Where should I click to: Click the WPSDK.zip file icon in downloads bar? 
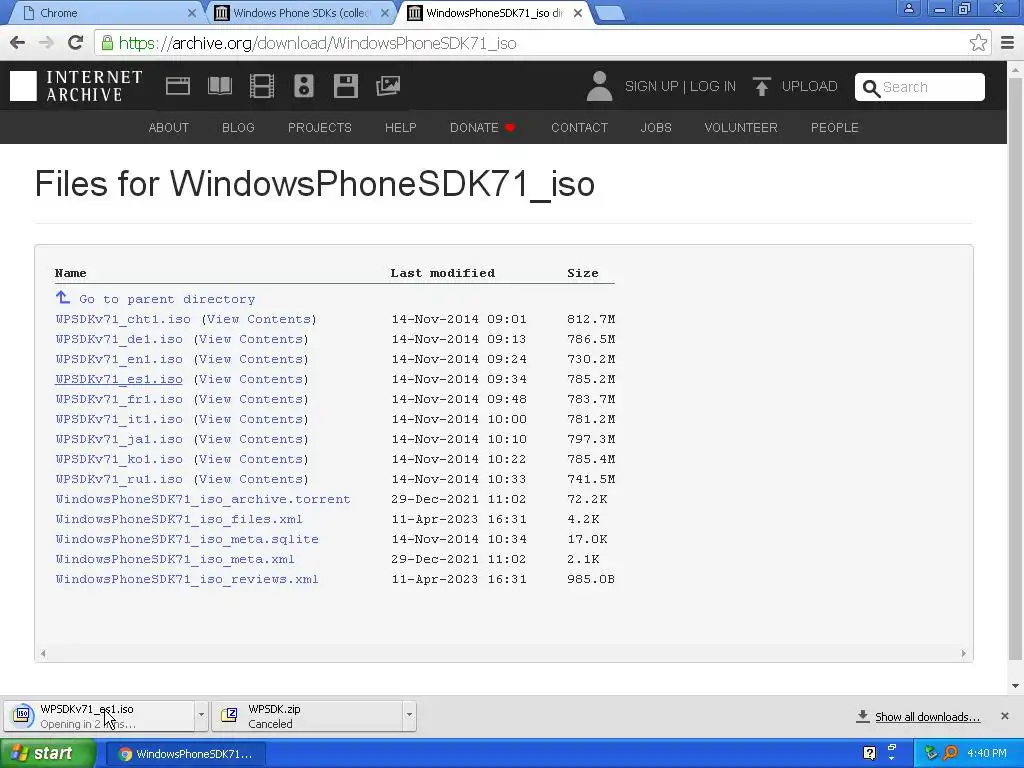coord(229,715)
